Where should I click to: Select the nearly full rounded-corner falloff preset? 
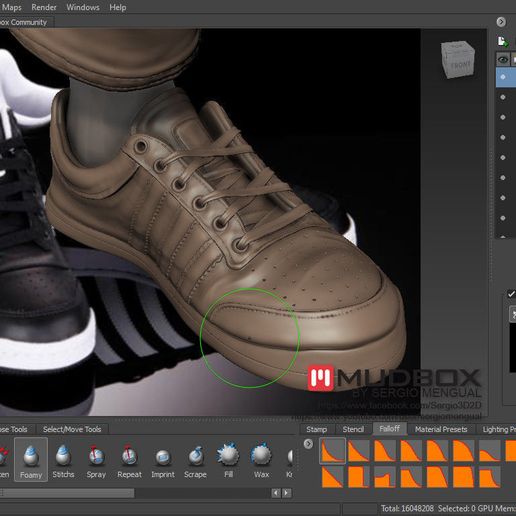pos(463,477)
